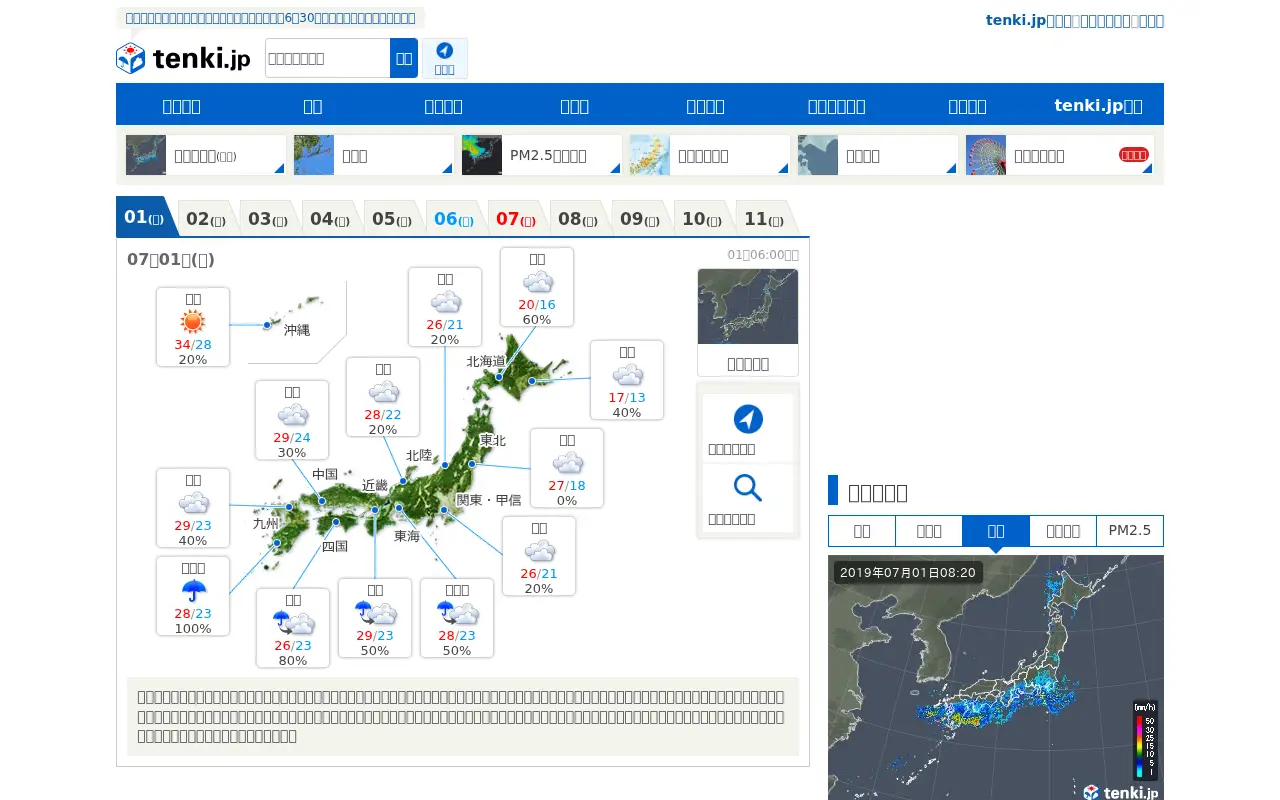Screen dimensions: 1280x800
Task: Click the current location compass arrow button by the map
Action: 748,427
